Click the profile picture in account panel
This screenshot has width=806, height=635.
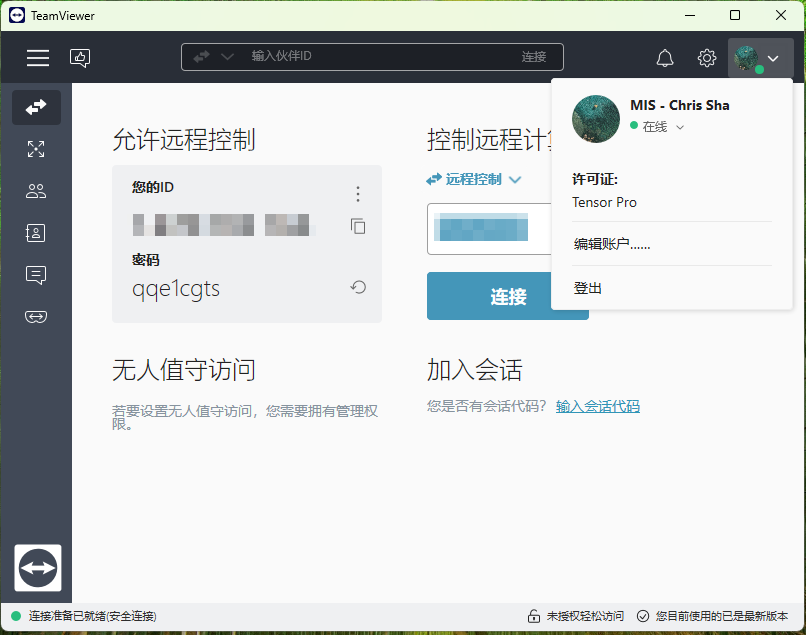(x=596, y=119)
